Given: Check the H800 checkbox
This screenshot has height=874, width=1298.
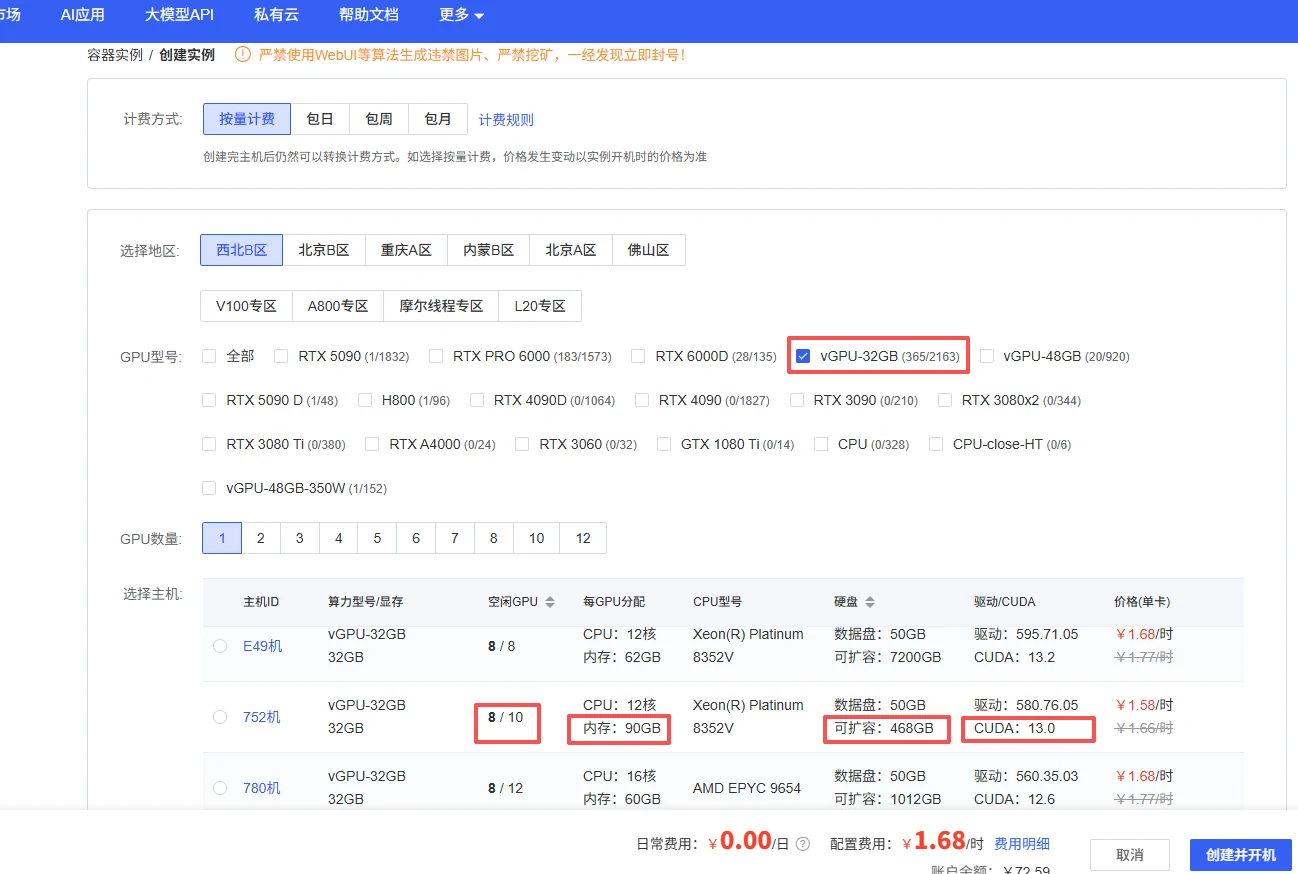Looking at the screenshot, I should pos(365,400).
